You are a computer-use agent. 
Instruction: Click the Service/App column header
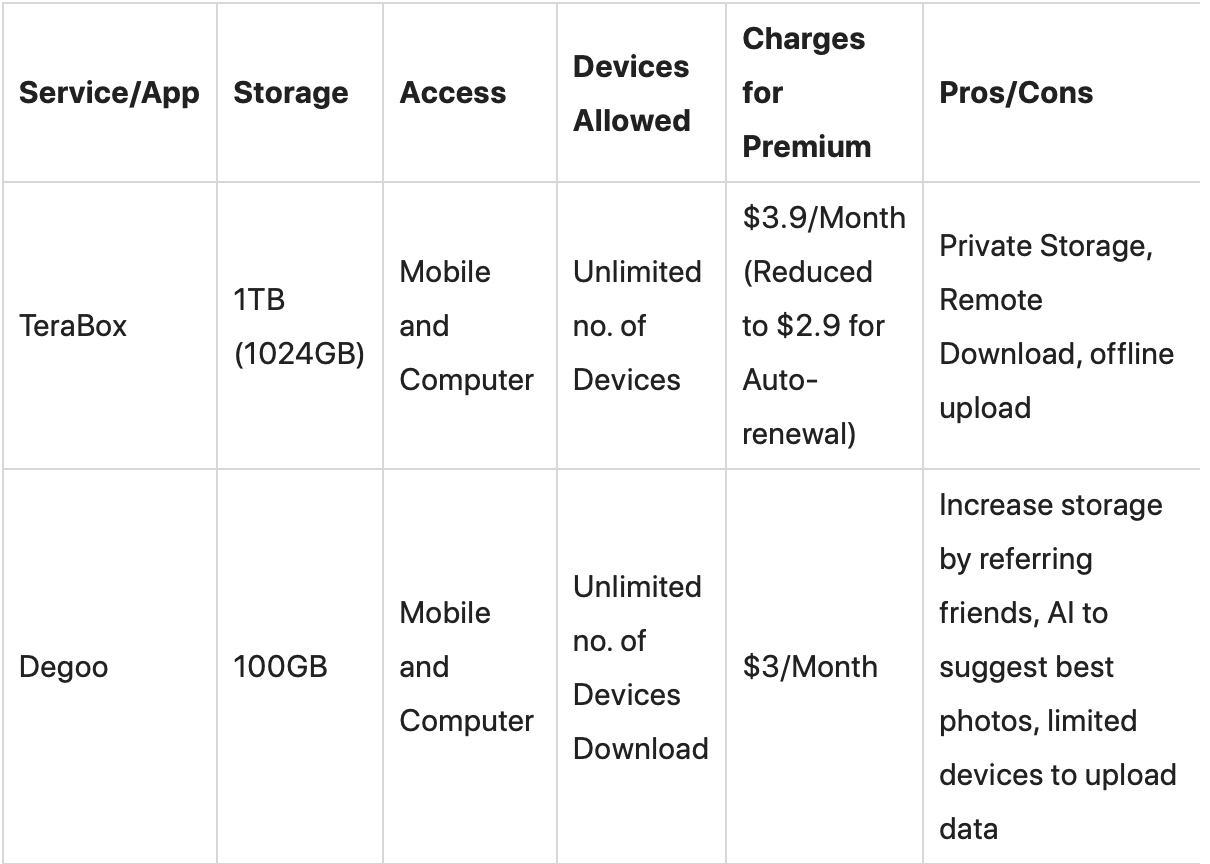point(109,93)
